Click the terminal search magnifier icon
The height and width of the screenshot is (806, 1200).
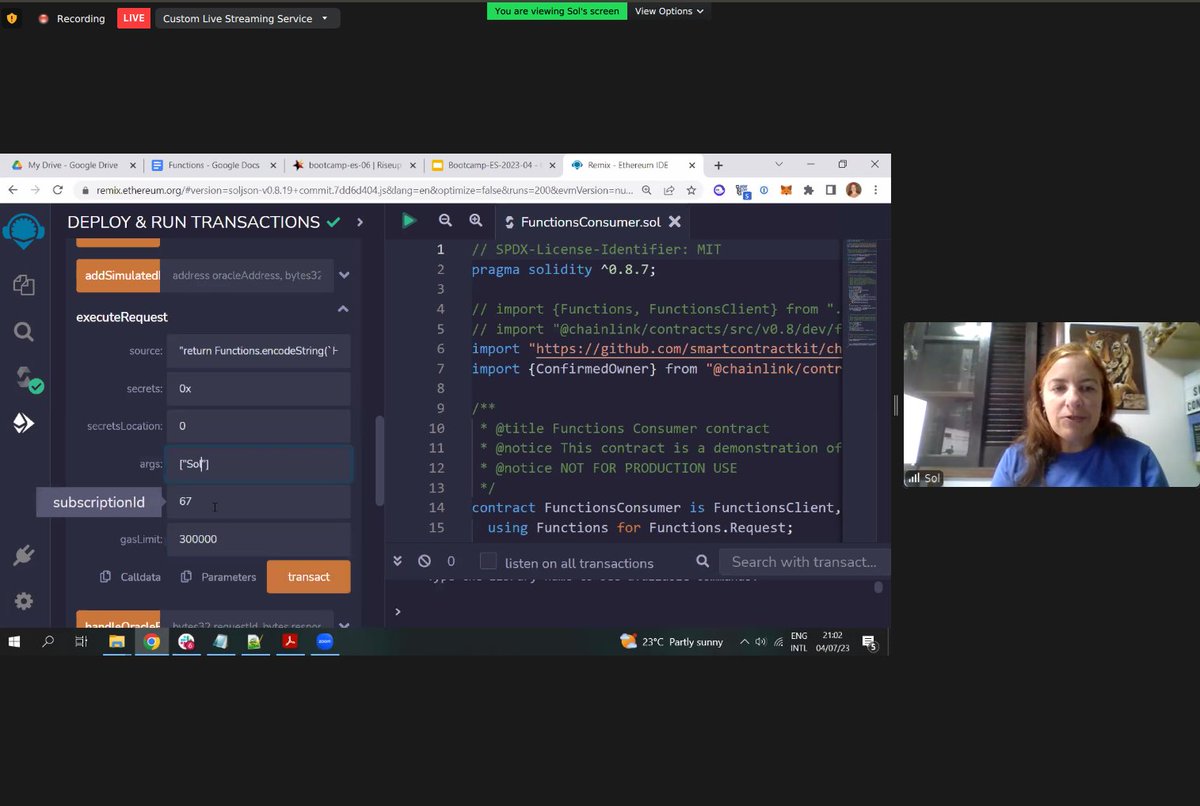click(x=702, y=562)
